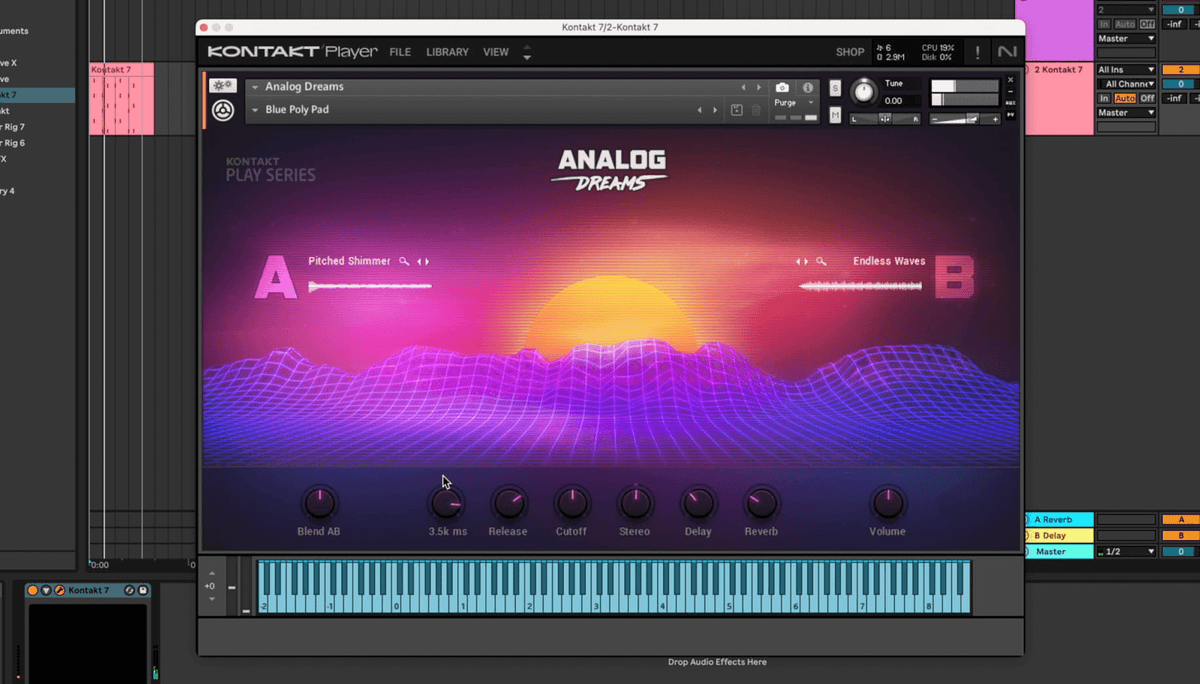The width and height of the screenshot is (1200, 684).
Task: Step Pitched Shimmer sound with layer A arrows
Action: click(423, 261)
